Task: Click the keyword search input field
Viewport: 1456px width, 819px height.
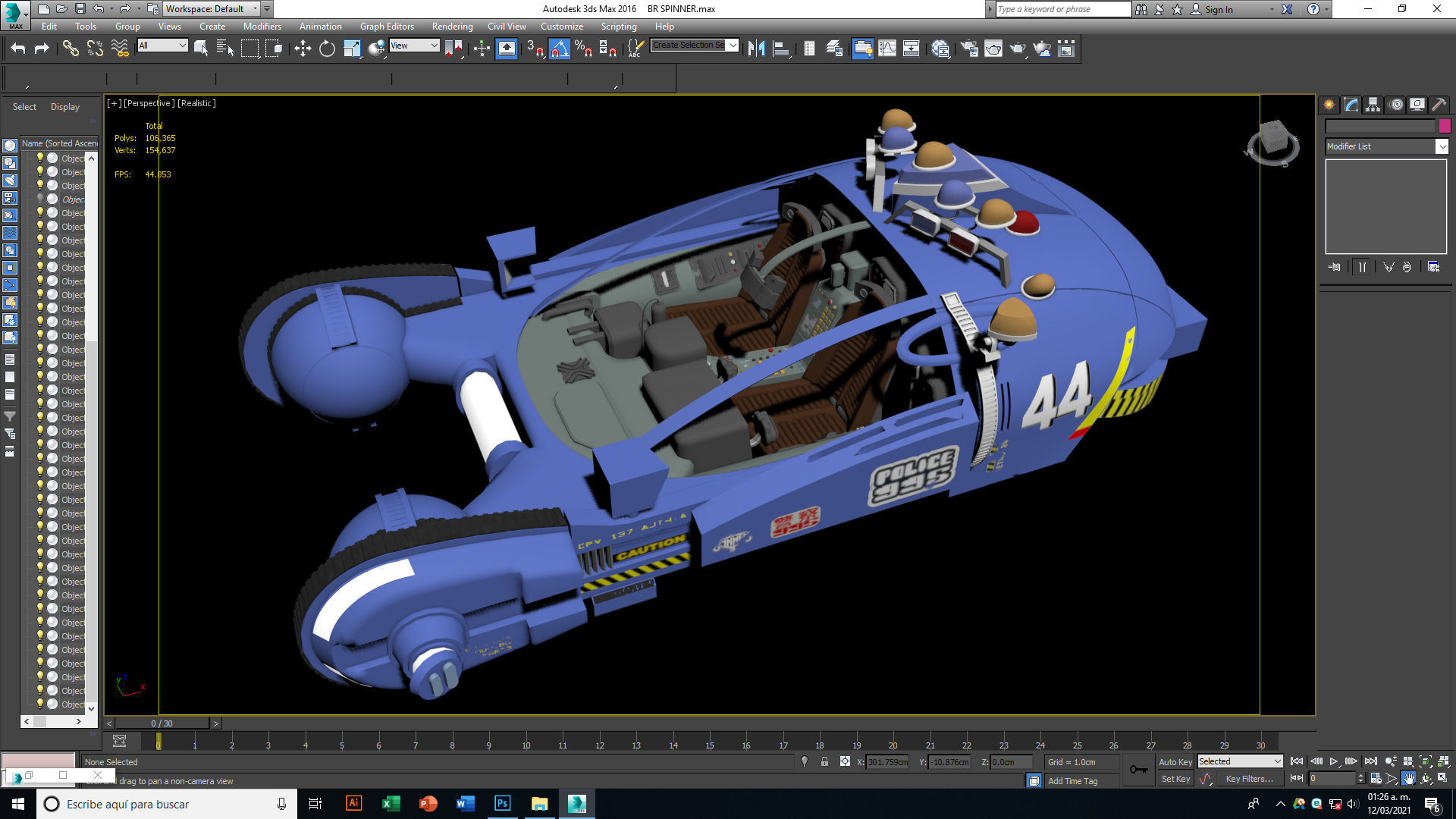Action: coord(1063,9)
